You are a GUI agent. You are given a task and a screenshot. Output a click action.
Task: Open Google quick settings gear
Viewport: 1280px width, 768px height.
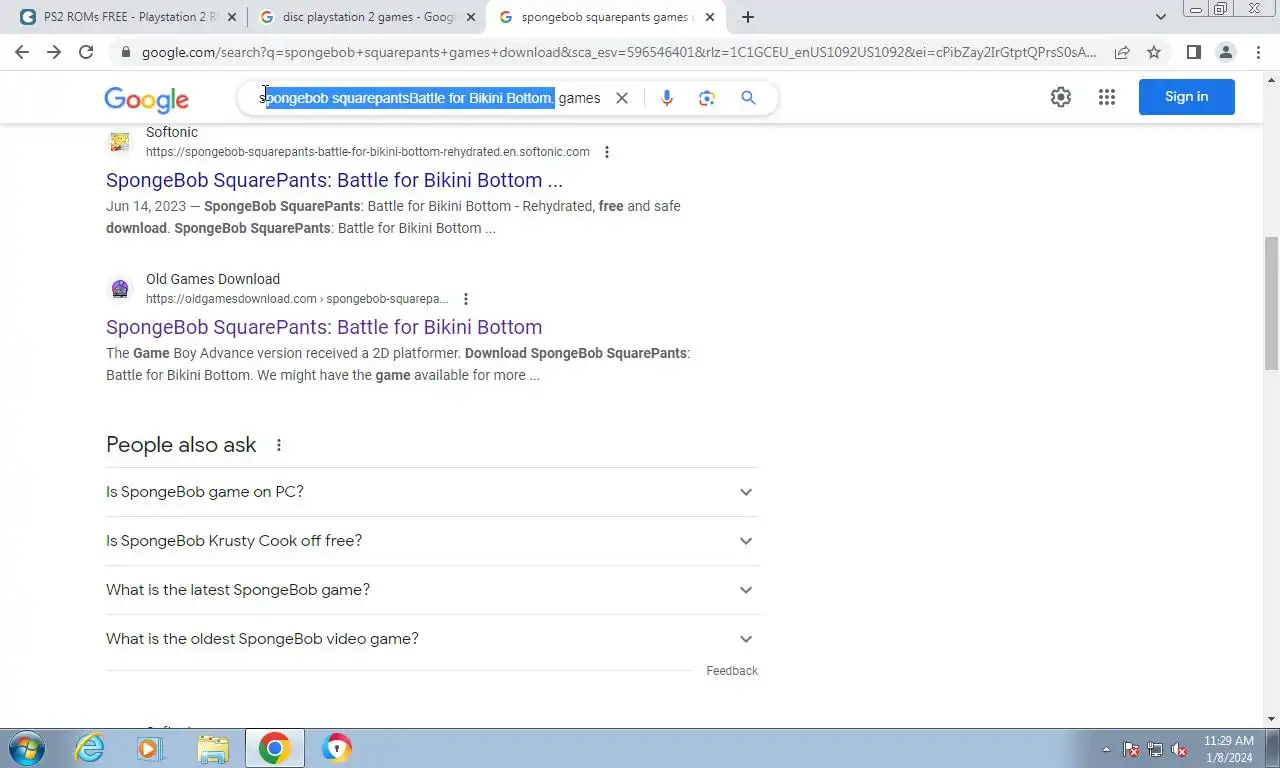(1061, 97)
